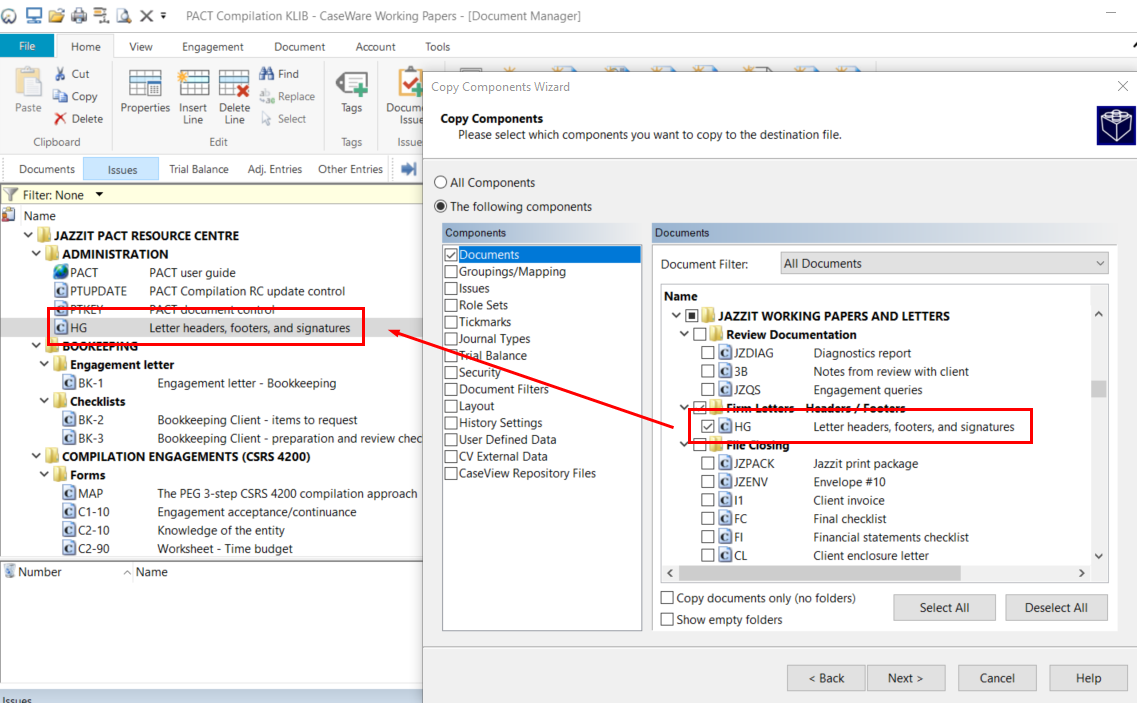Click the print preview magnifier icon
1137x703 pixels.
click(124, 15)
